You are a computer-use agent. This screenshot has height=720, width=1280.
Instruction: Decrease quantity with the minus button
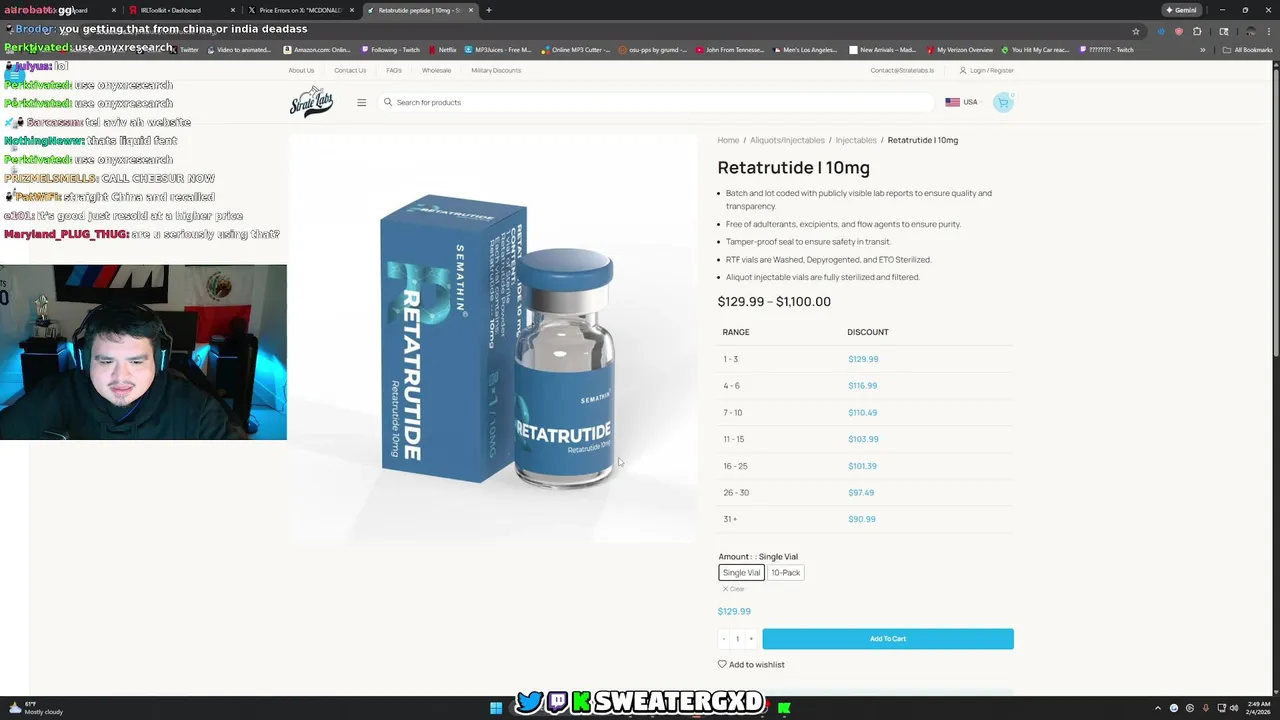(x=723, y=639)
